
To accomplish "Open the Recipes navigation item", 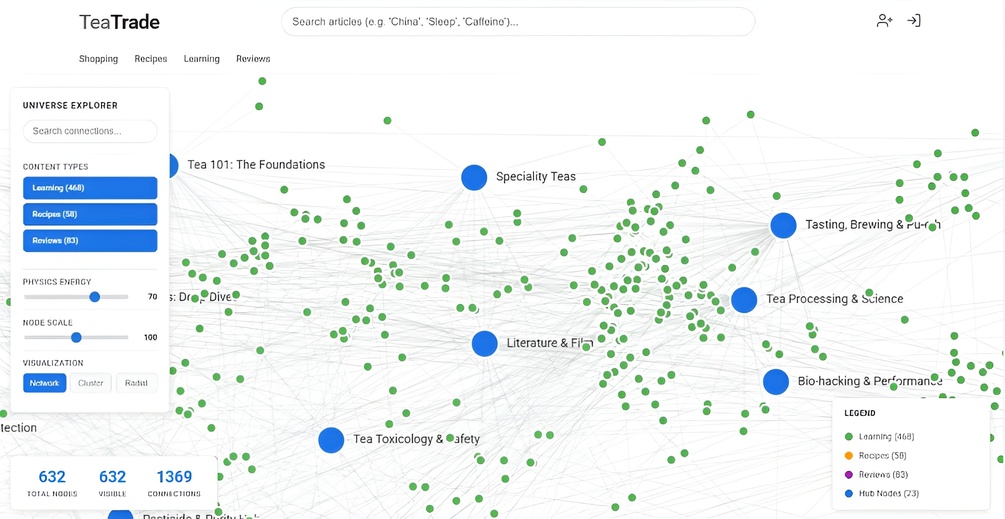I will [151, 59].
